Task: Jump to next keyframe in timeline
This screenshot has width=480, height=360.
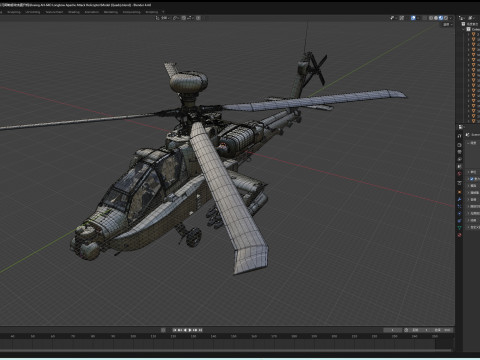Action: 195,330
